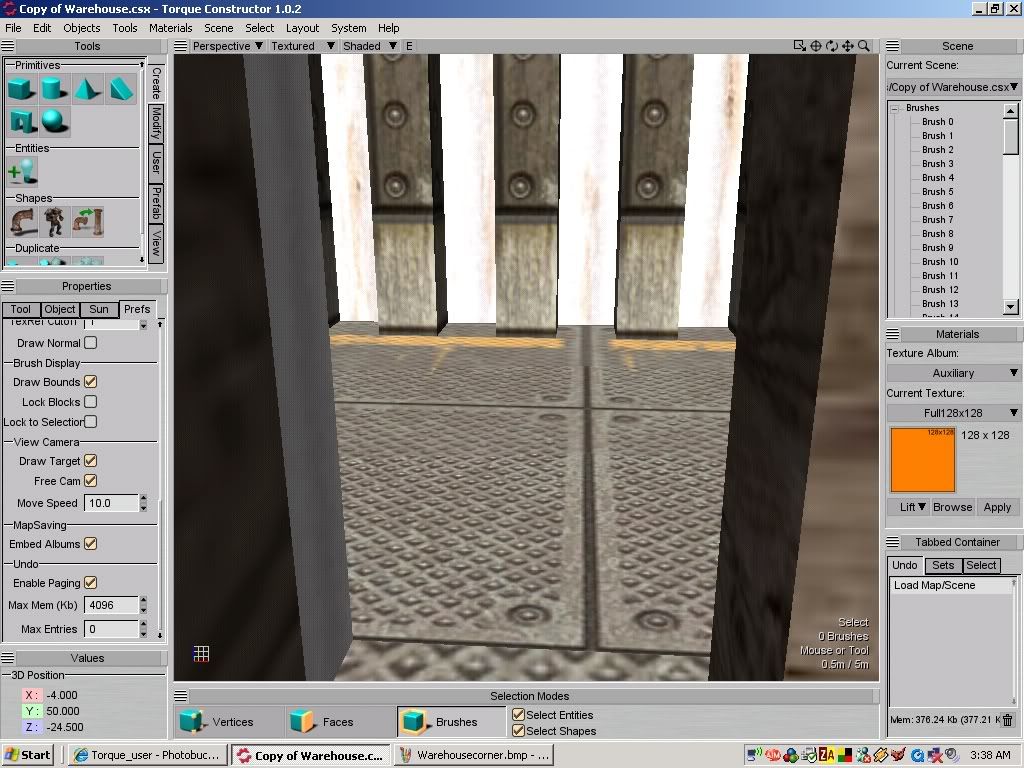Open the Perspective view dropdown
This screenshot has height=768, width=1024.
227,46
